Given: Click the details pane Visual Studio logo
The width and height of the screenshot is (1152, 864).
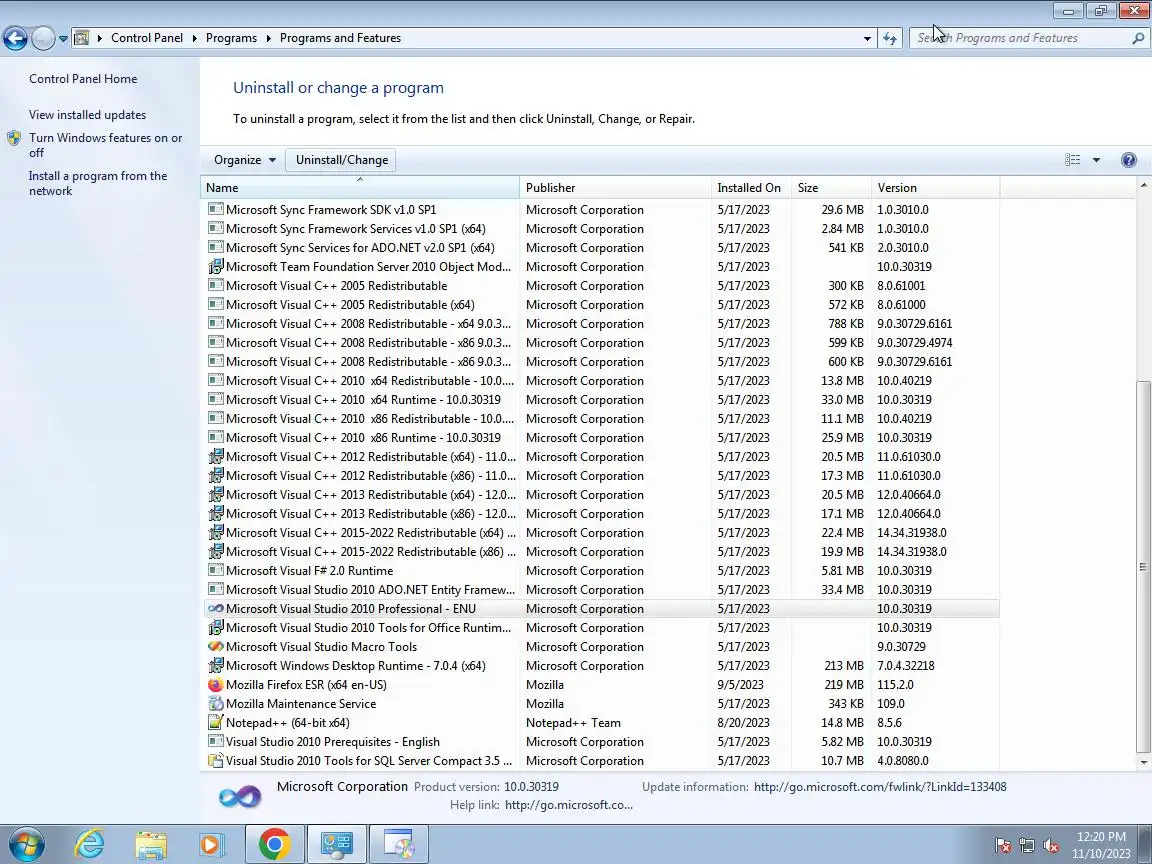Looking at the screenshot, I should (240, 796).
